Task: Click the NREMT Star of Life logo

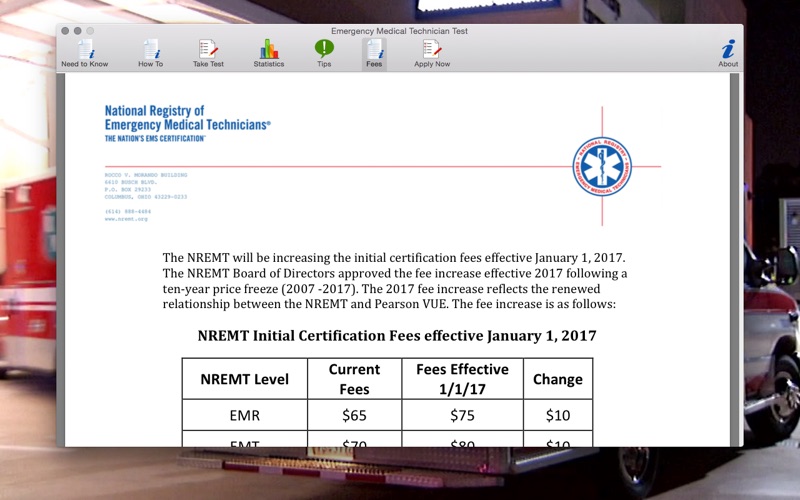Action: (602, 166)
